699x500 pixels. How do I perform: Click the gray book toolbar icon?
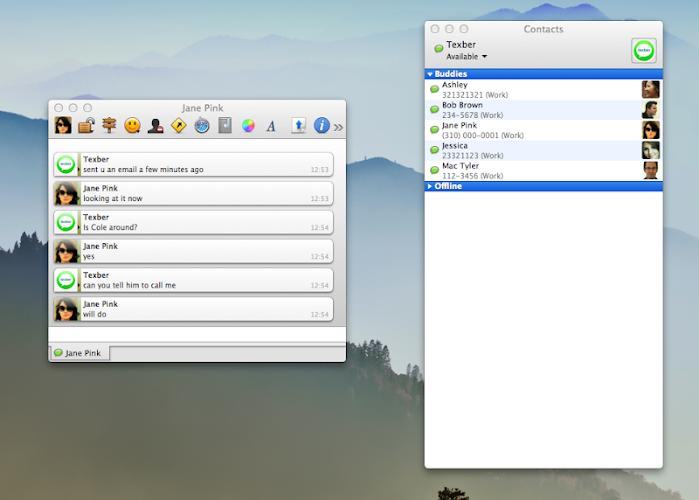(224, 126)
